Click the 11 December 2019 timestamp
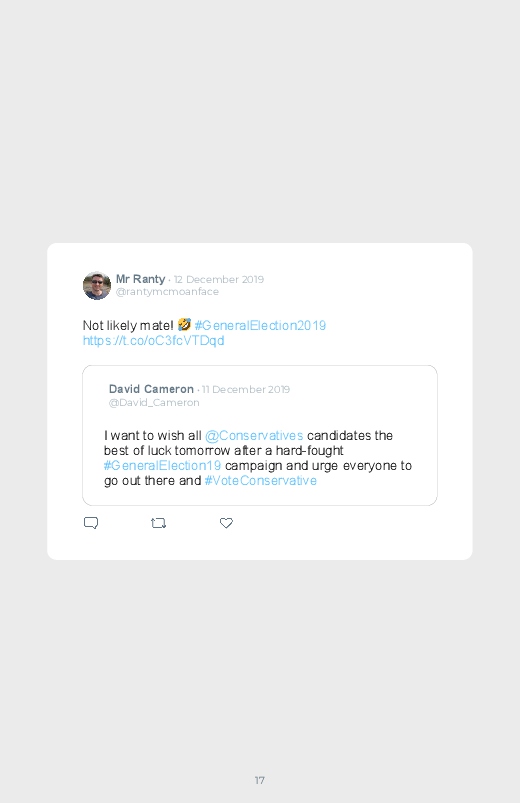 246,389
